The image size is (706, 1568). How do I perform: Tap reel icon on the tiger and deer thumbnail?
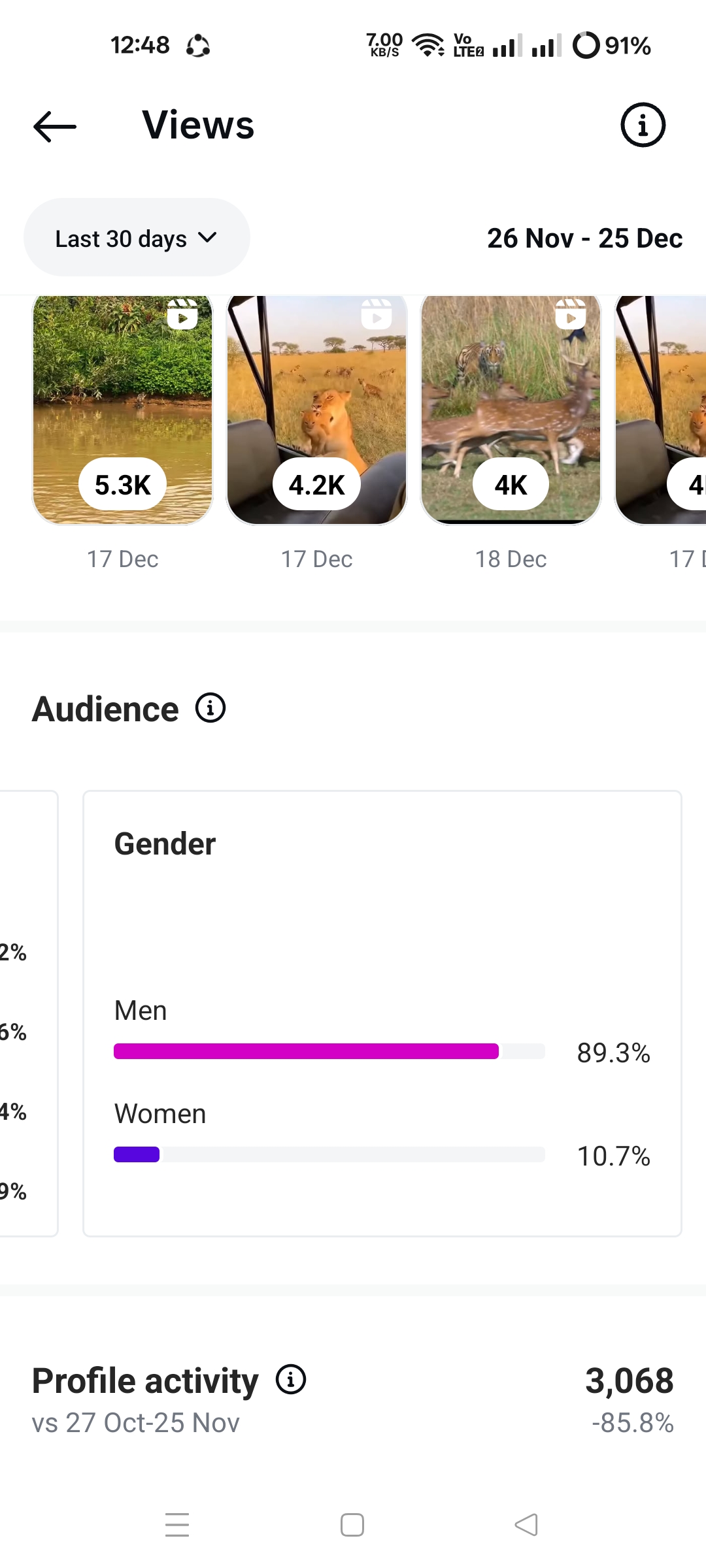[x=571, y=314]
